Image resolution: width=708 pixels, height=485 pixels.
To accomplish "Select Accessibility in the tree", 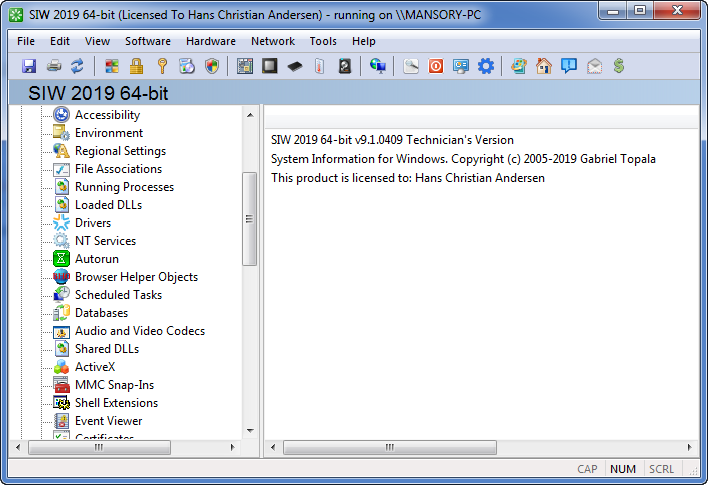I will tap(107, 115).
